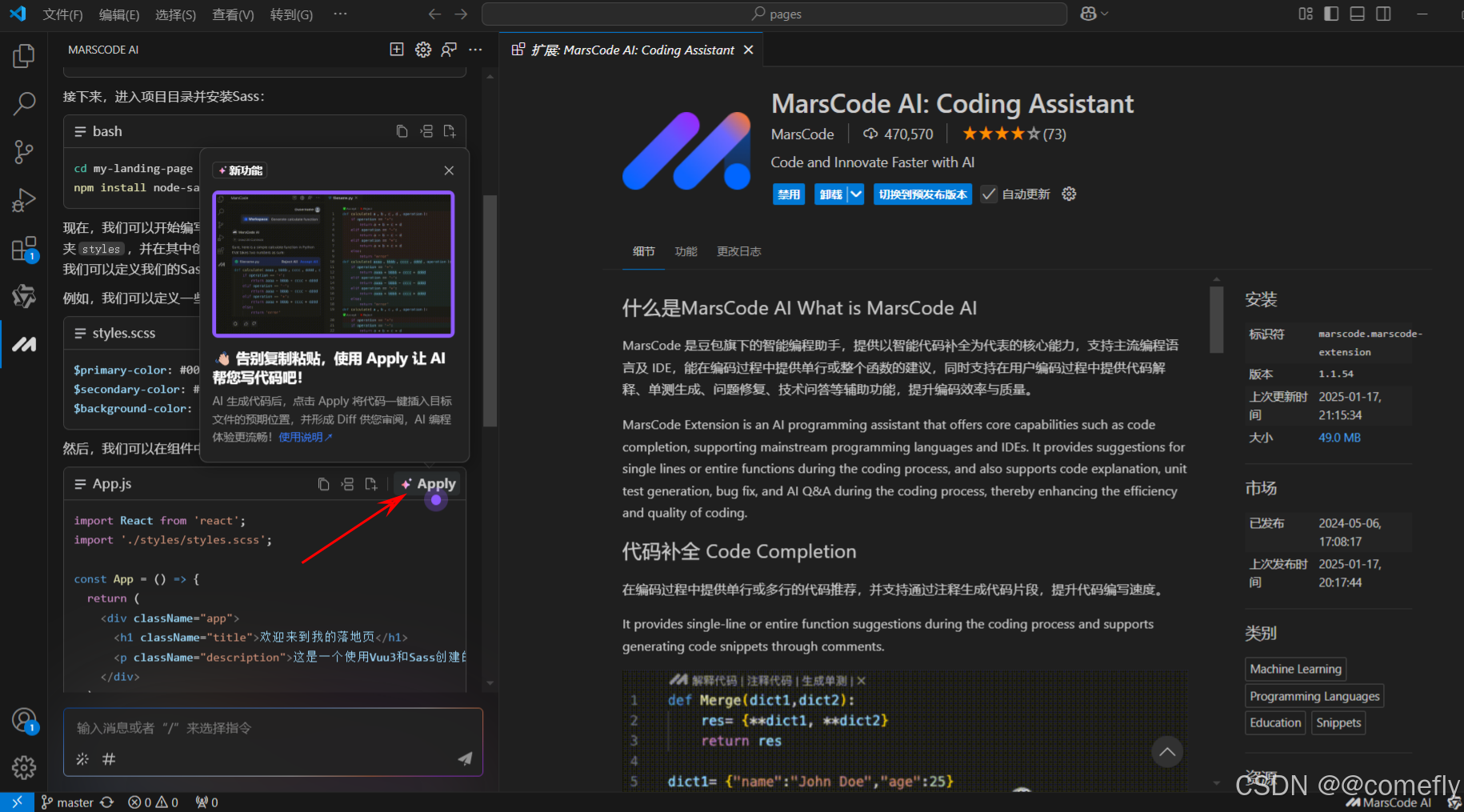This screenshot has height=812, width=1464.
Task: Click the scroll-to-top round button
Action: pos(1167,751)
